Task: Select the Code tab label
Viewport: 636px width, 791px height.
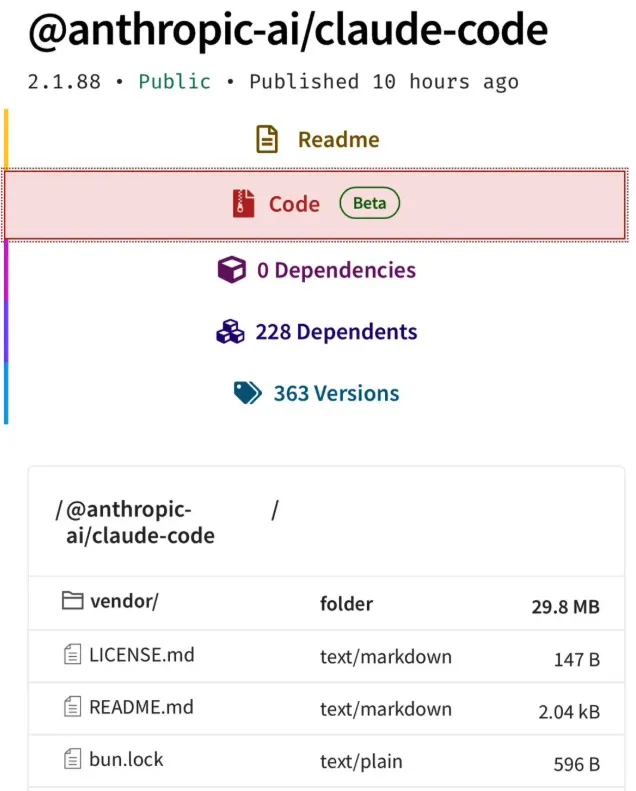Action: 294,204
